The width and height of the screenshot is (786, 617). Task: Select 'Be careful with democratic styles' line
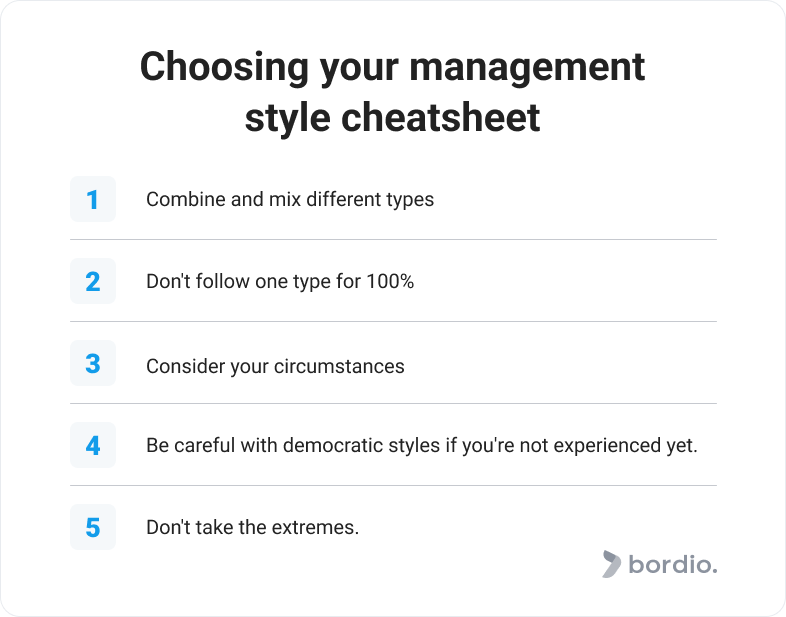[422, 446]
